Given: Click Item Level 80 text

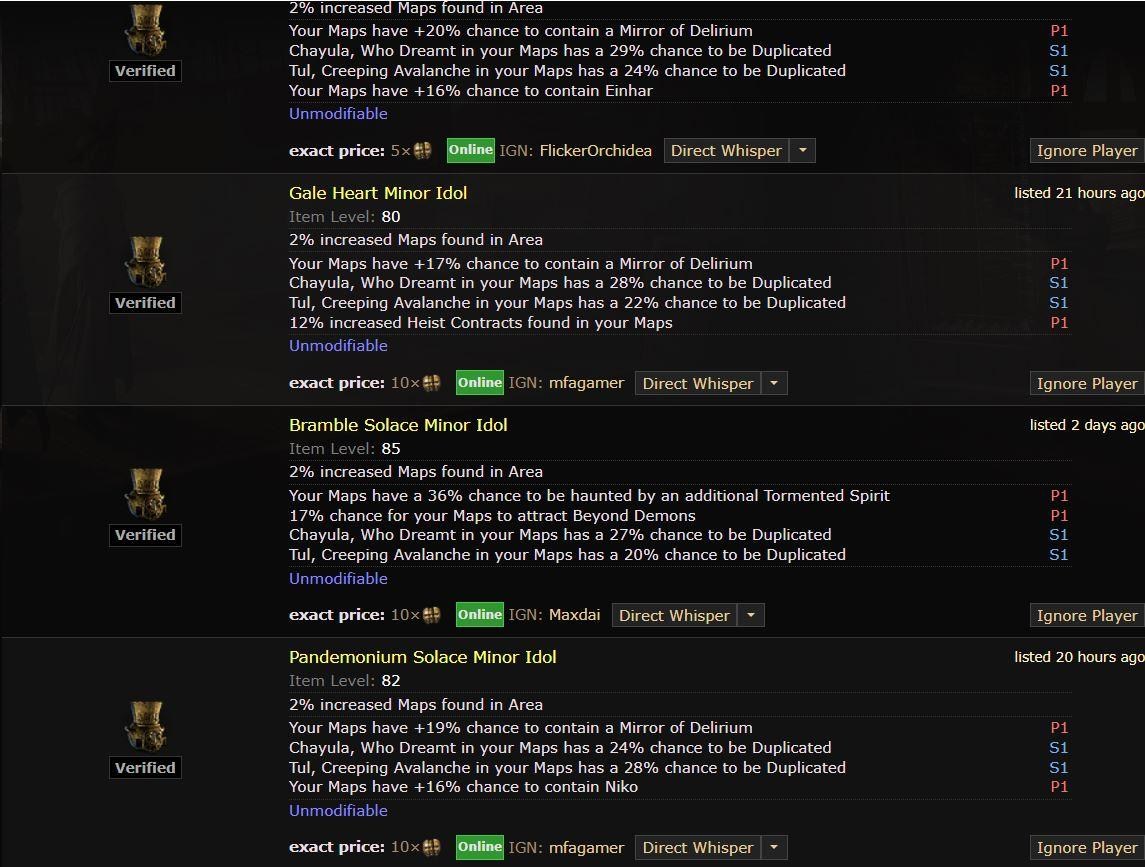Looking at the screenshot, I should (345, 216).
